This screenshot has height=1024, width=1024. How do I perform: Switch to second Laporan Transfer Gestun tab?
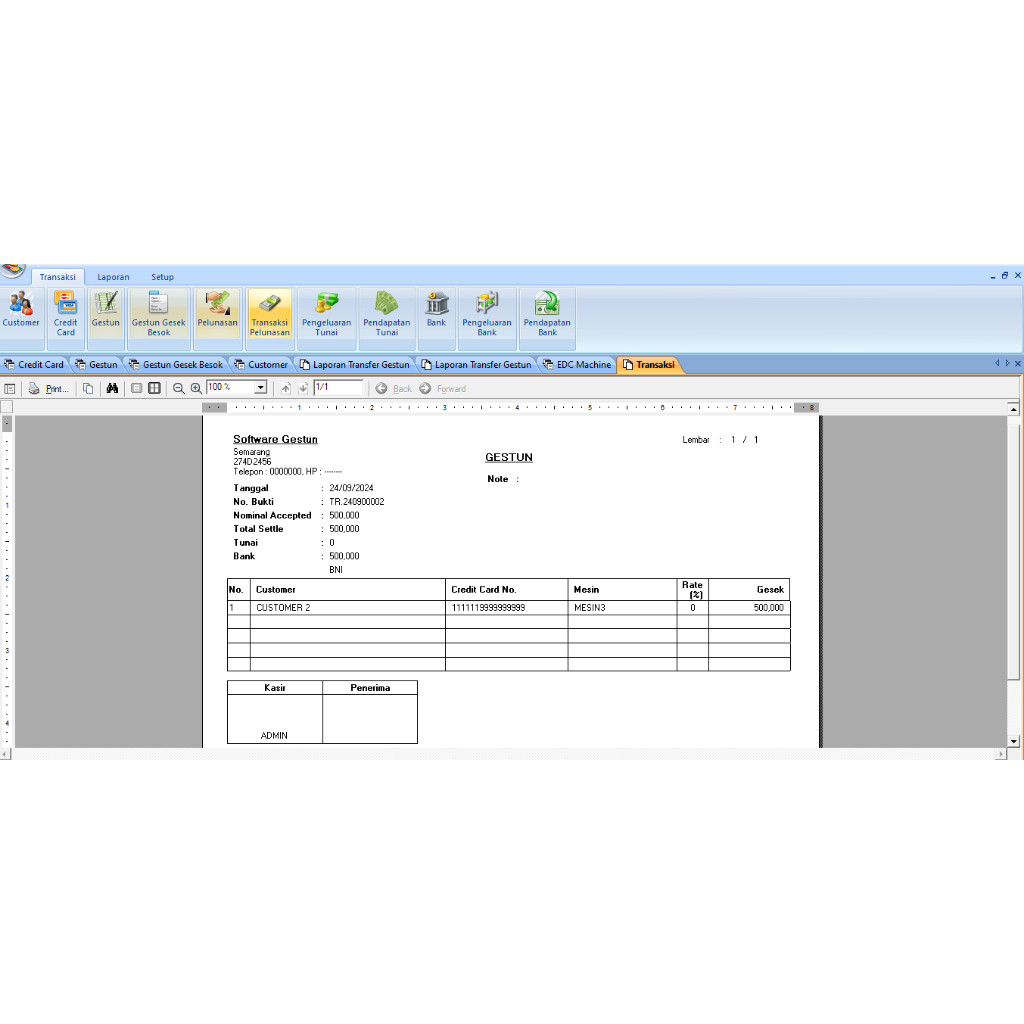click(x=477, y=364)
